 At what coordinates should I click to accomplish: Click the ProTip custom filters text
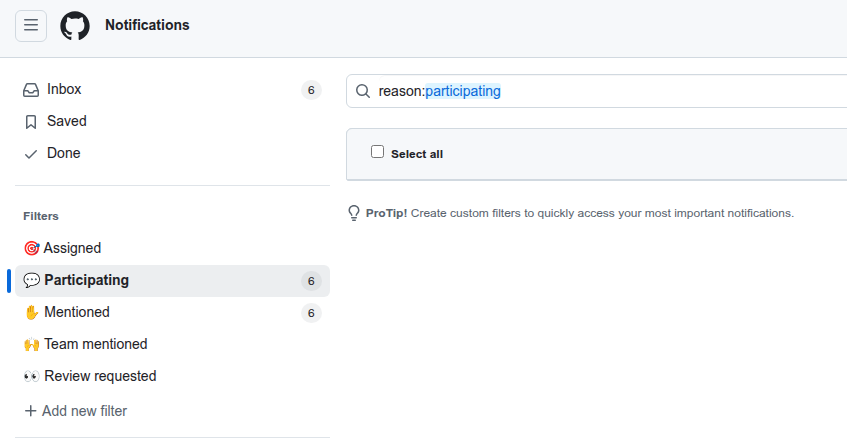[x=580, y=213]
